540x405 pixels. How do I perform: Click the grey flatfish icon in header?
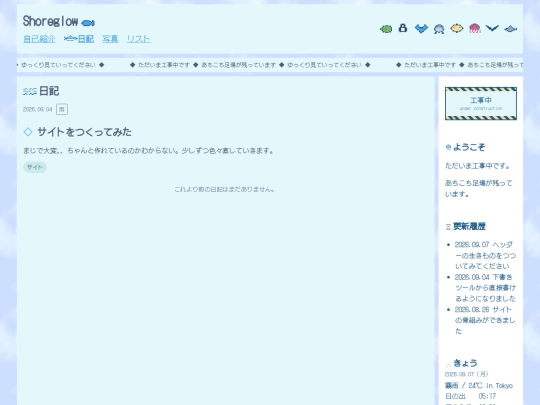tap(510, 29)
